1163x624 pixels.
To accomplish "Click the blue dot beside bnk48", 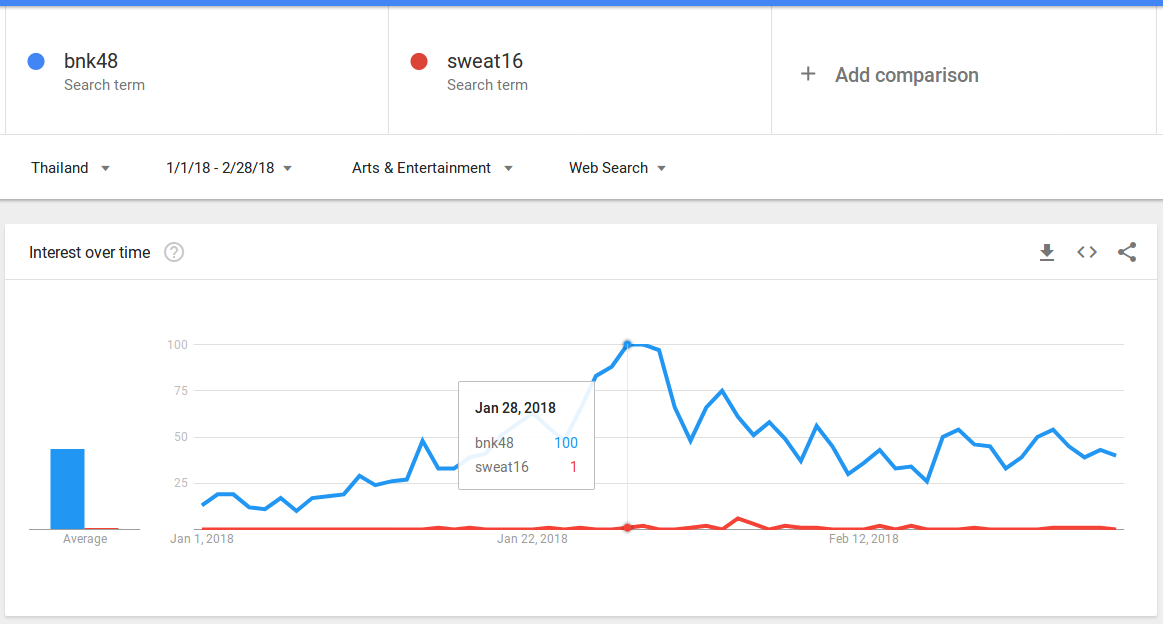I will click(36, 62).
